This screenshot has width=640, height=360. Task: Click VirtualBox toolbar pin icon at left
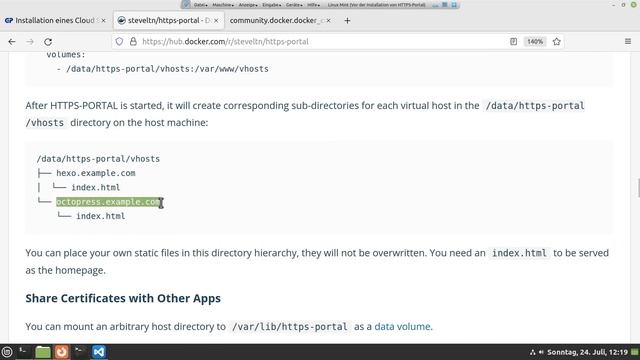187,4
